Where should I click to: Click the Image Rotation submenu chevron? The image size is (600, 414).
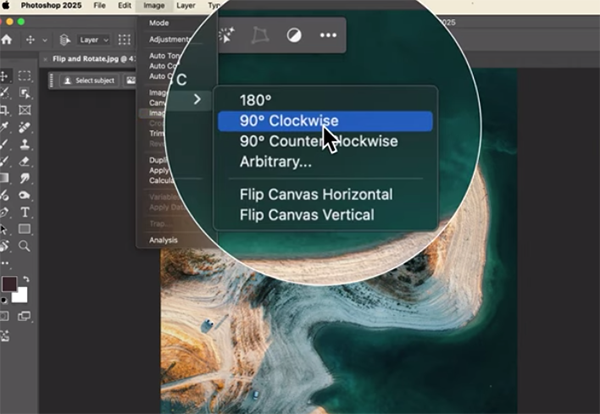(x=197, y=99)
